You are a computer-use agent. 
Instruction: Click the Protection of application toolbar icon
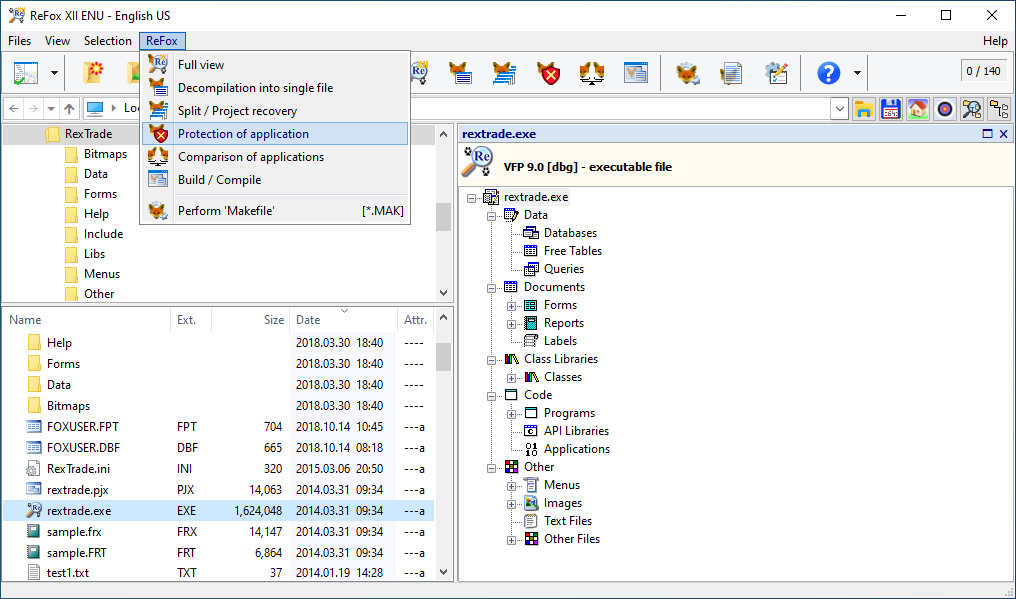(x=548, y=73)
